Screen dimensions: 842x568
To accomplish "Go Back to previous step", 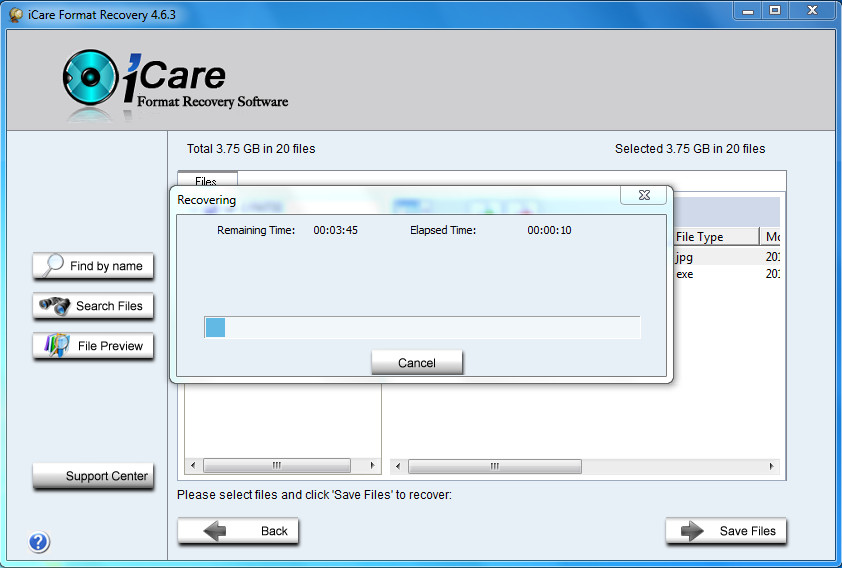I will click(x=238, y=531).
